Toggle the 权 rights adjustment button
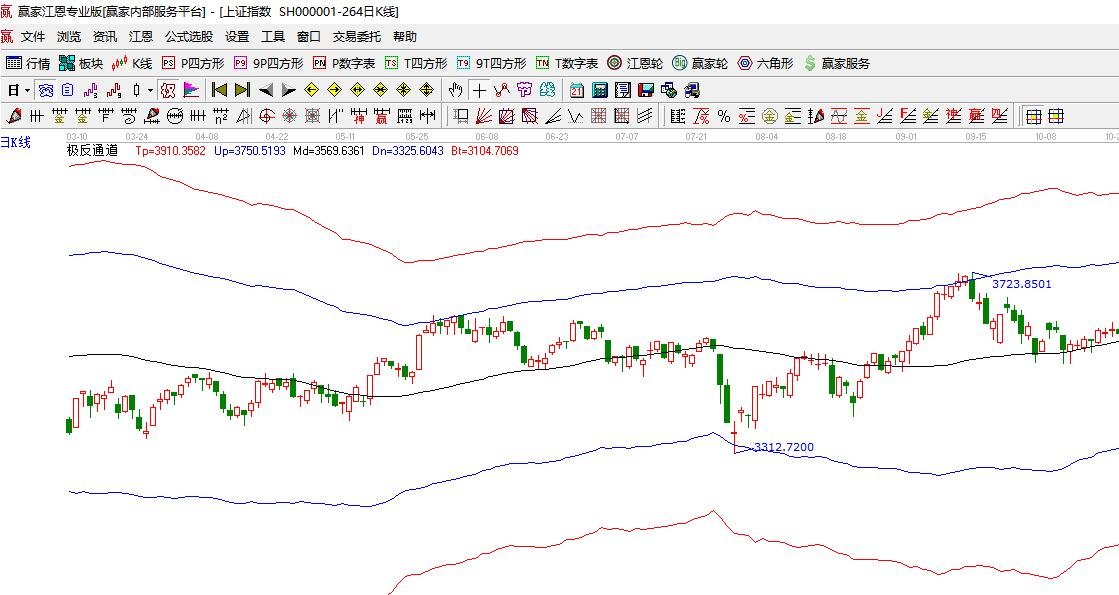Image resolution: width=1119 pixels, height=595 pixels. [x=168, y=90]
